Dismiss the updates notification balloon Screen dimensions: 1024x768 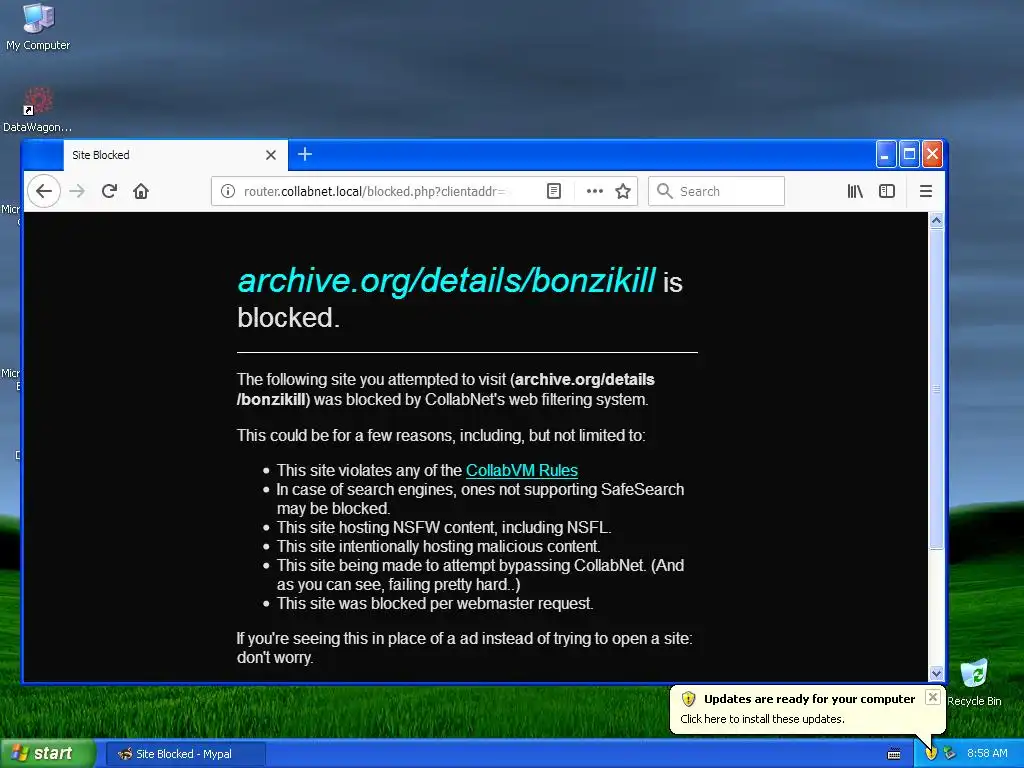933,697
